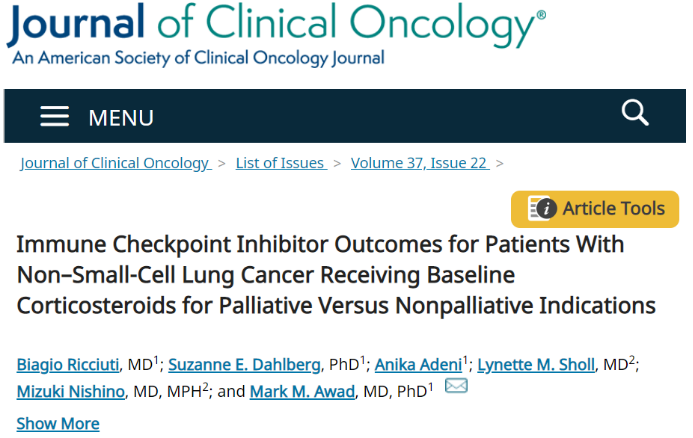
Task: Click author Biagio Ricciuti
Action: pyautogui.click(x=67, y=364)
